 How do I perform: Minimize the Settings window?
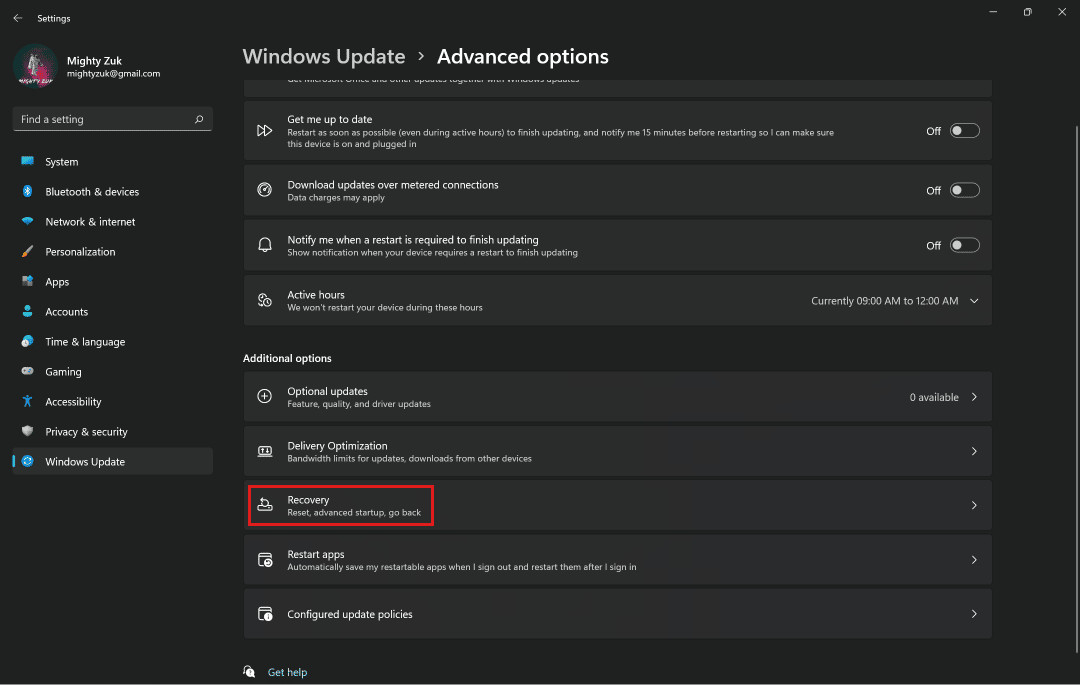993,12
